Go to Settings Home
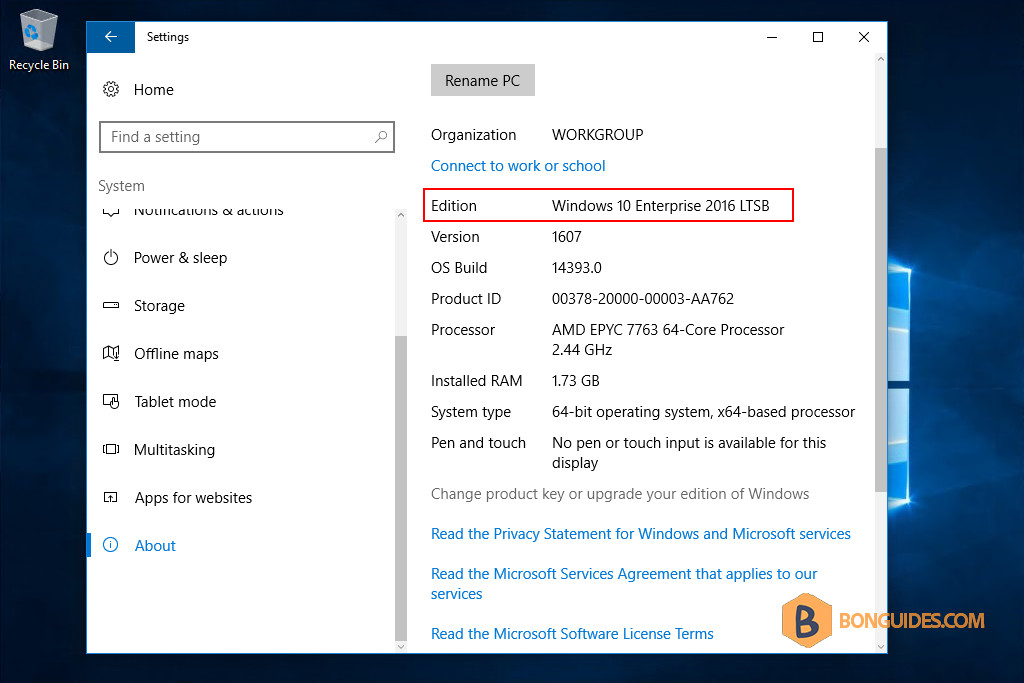 click(x=153, y=89)
